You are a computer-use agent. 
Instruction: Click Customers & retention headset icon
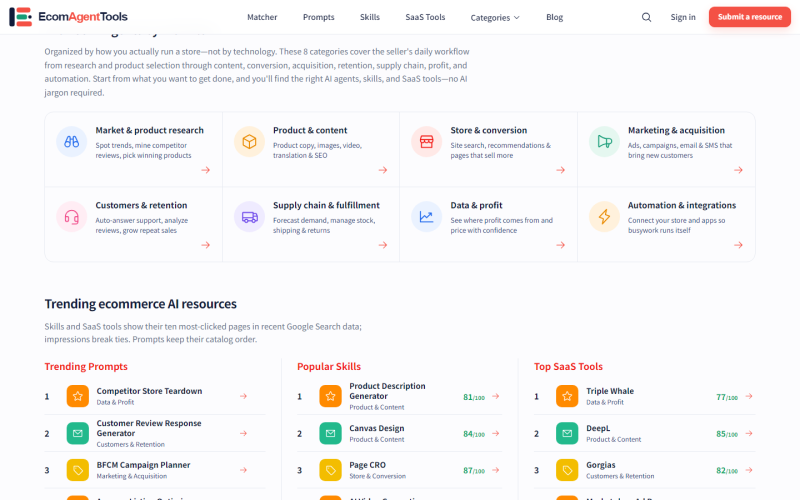[71, 216]
